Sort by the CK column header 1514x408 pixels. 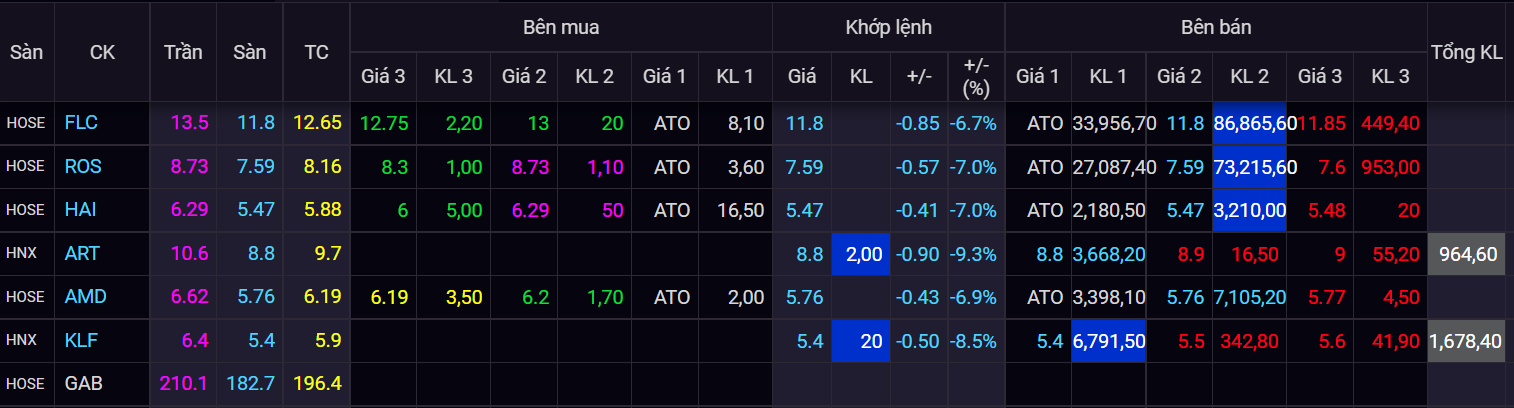click(x=102, y=52)
